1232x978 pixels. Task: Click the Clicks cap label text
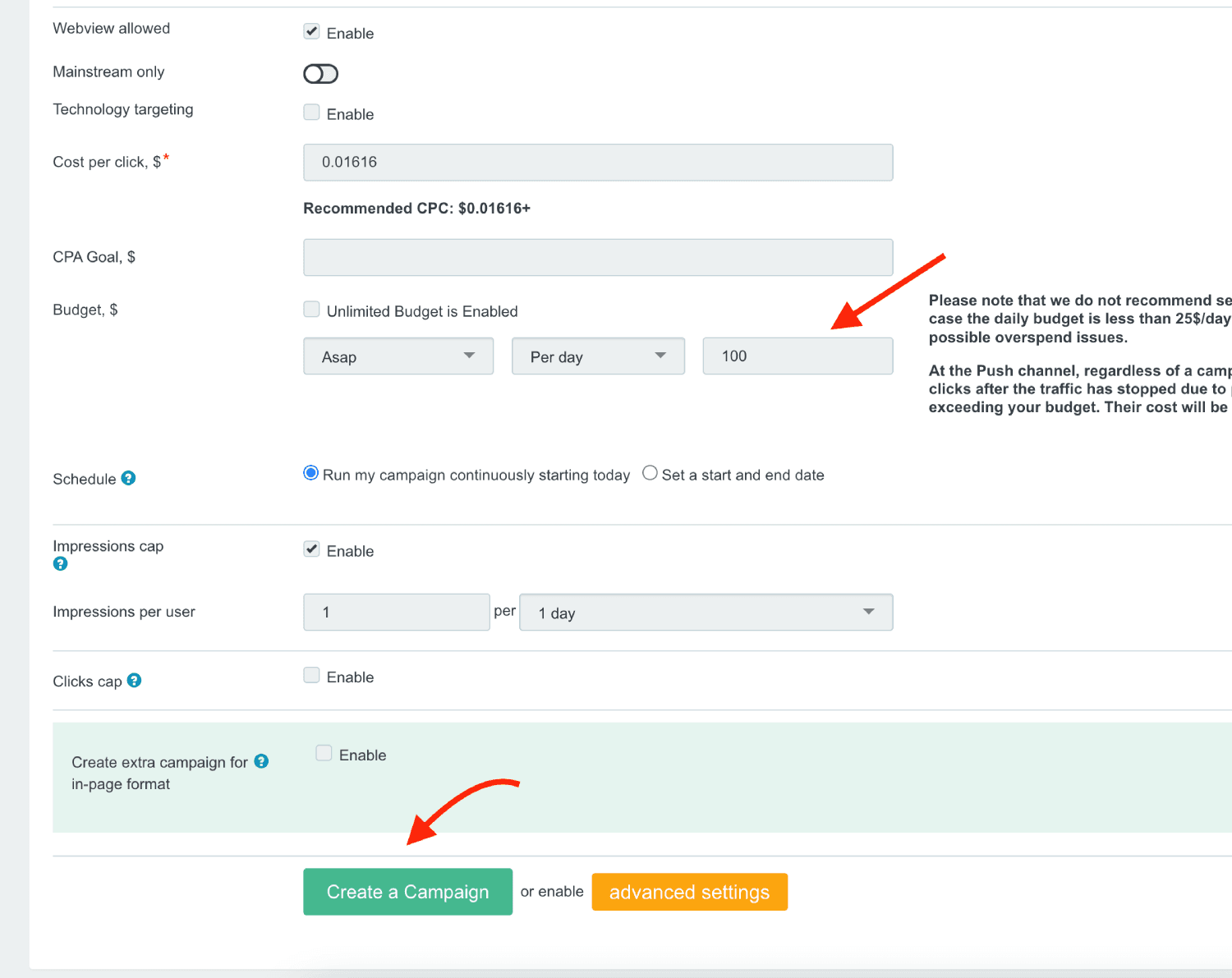click(x=87, y=682)
